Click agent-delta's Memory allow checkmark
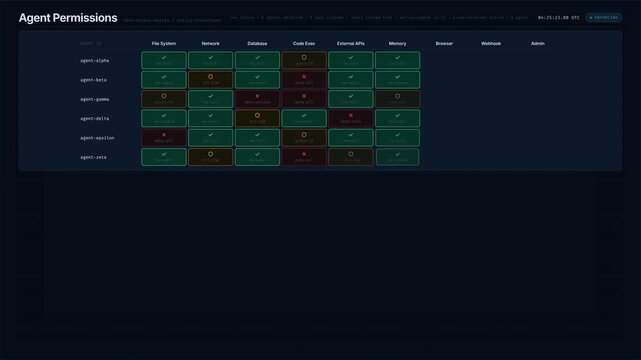 pos(397,116)
